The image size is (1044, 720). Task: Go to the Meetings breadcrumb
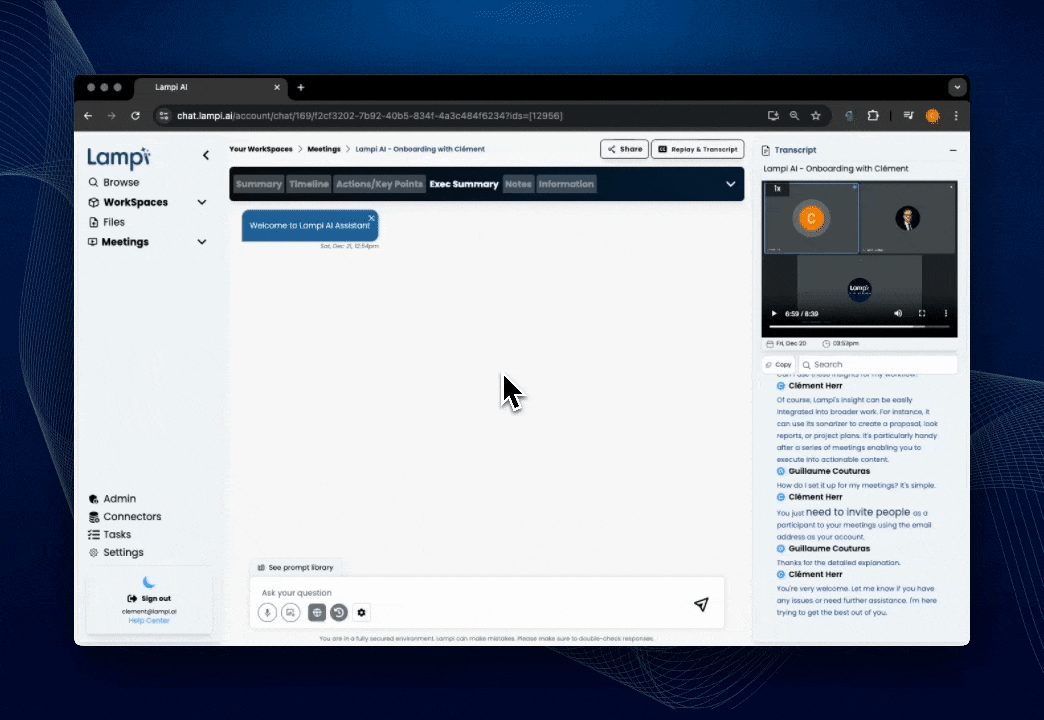pos(324,149)
